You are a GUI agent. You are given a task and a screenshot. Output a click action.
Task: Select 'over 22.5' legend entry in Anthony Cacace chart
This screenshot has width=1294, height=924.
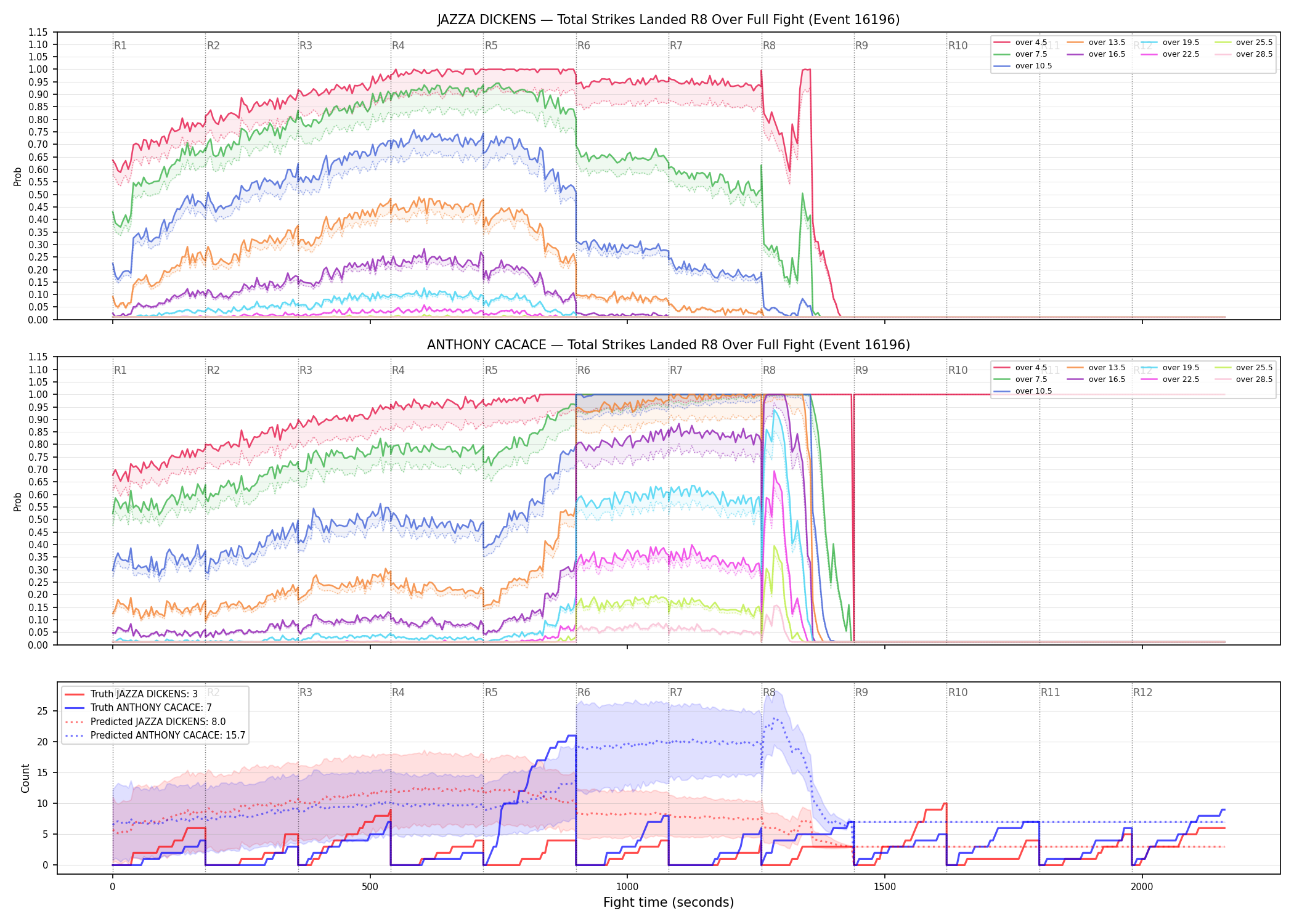click(1170, 379)
